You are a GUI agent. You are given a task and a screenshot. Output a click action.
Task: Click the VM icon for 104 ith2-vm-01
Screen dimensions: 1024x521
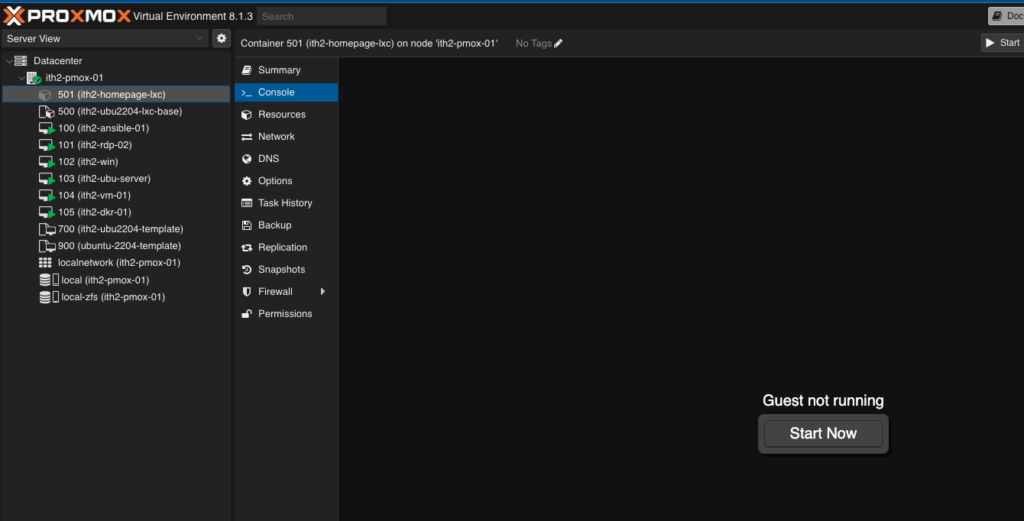[x=46, y=196]
